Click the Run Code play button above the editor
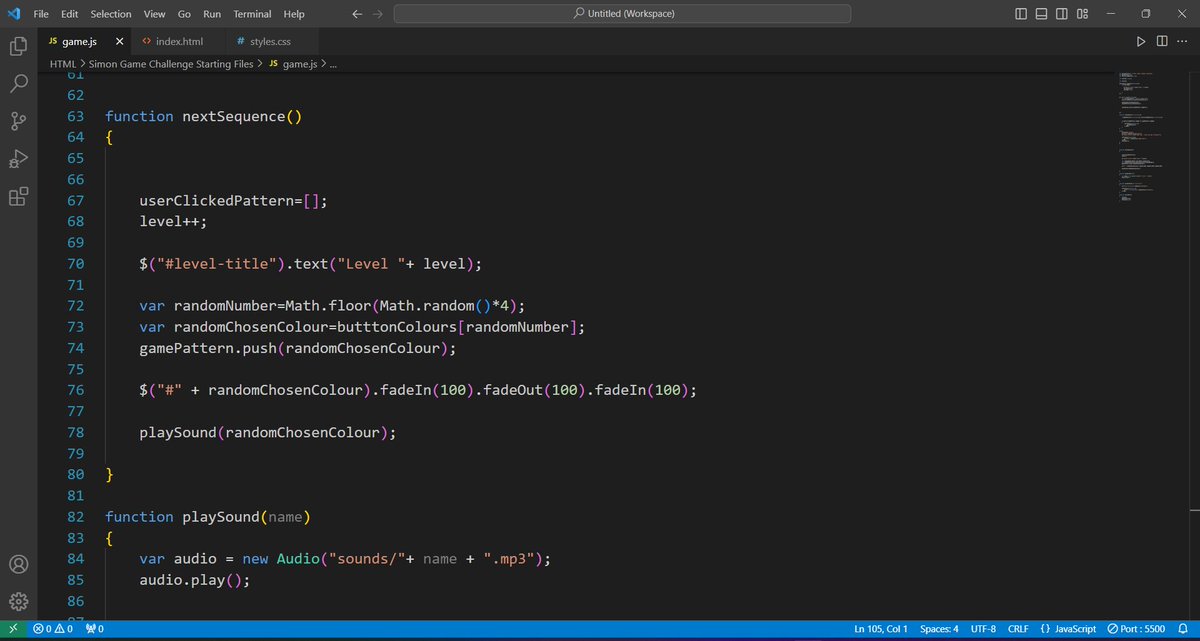Image resolution: width=1200 pixels, height=641 pixels. 1141,41
